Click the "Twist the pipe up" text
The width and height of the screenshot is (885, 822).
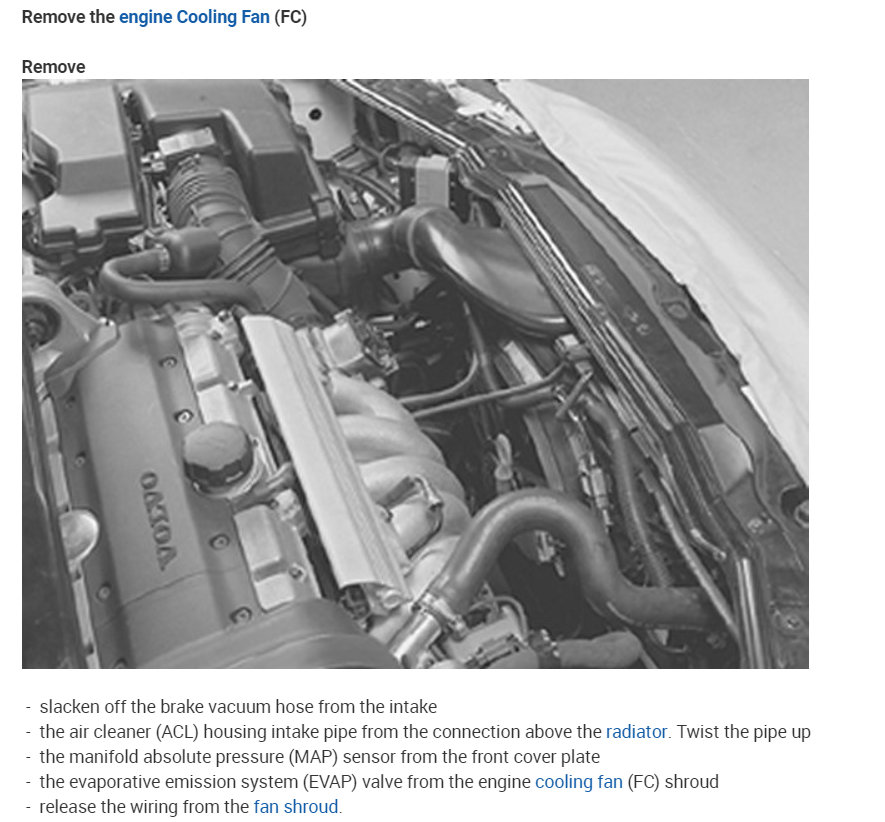(x=744, y=732)
